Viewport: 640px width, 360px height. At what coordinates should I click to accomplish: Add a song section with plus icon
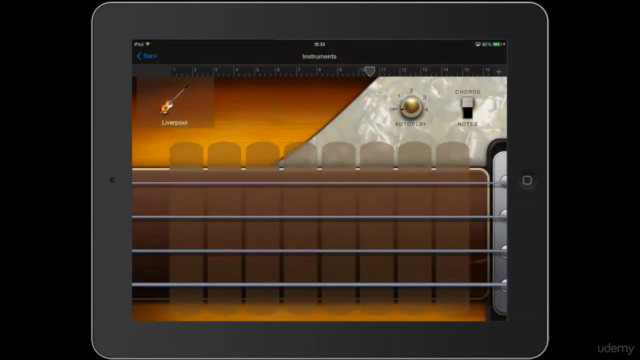[498, 71]
